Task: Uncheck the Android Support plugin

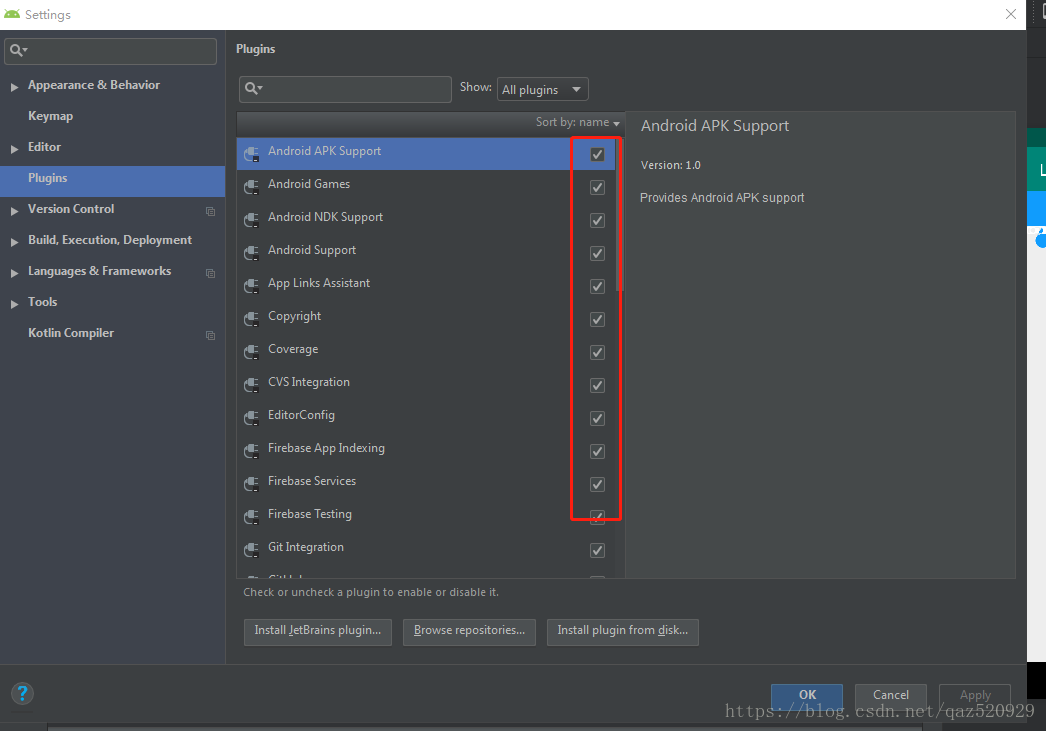Action: pos(597,253)
